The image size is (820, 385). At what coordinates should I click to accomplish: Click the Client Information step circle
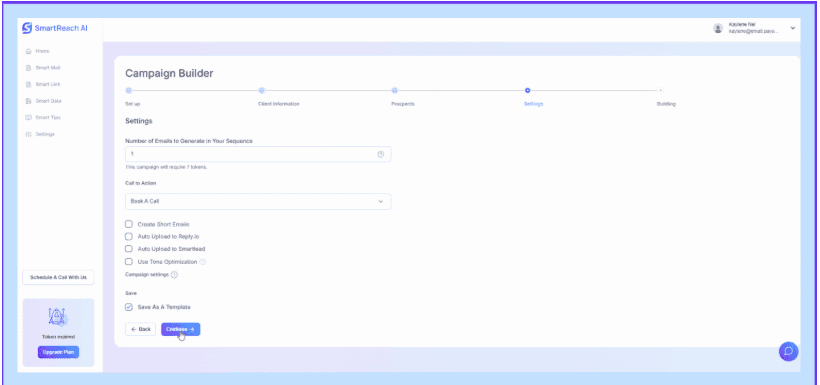pyautogui.click(x=262, y=90)
